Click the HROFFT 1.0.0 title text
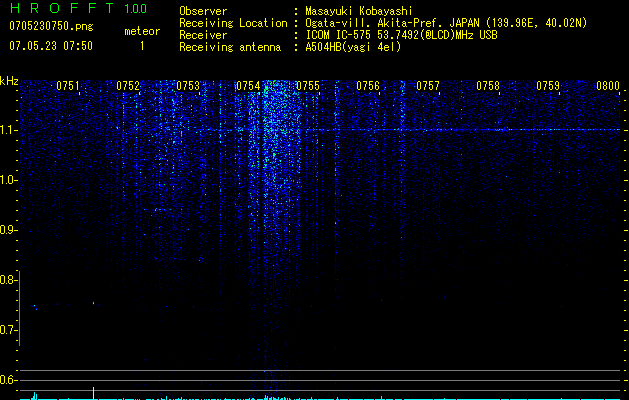Image resolution: width=629 pixels, height=400 pixels. (x=78, y=8)
